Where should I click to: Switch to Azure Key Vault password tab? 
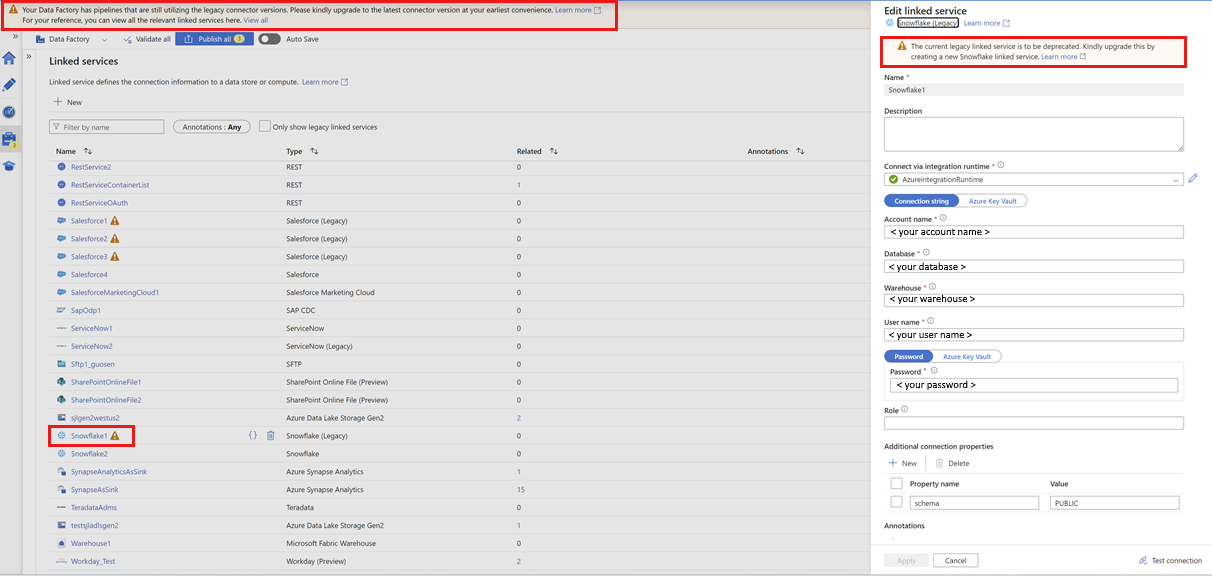coord(967,357)
